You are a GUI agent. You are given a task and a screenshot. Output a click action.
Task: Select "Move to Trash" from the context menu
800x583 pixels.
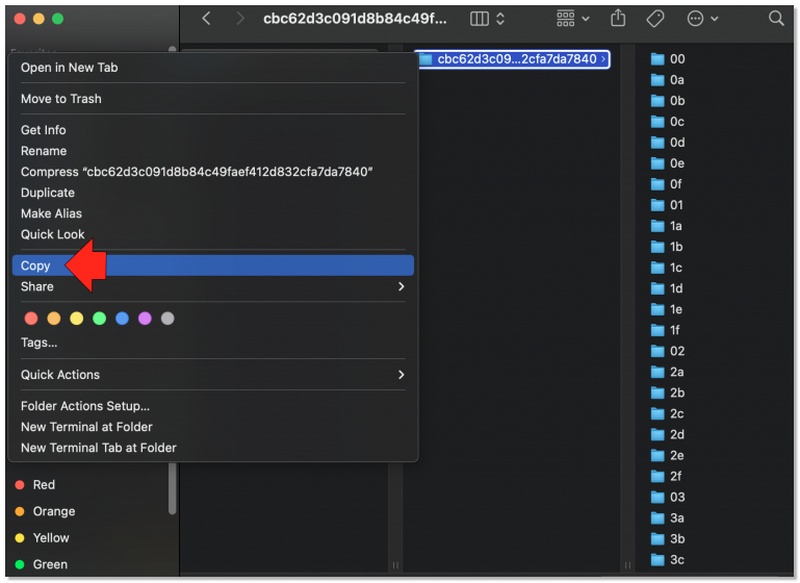(62, 98)
